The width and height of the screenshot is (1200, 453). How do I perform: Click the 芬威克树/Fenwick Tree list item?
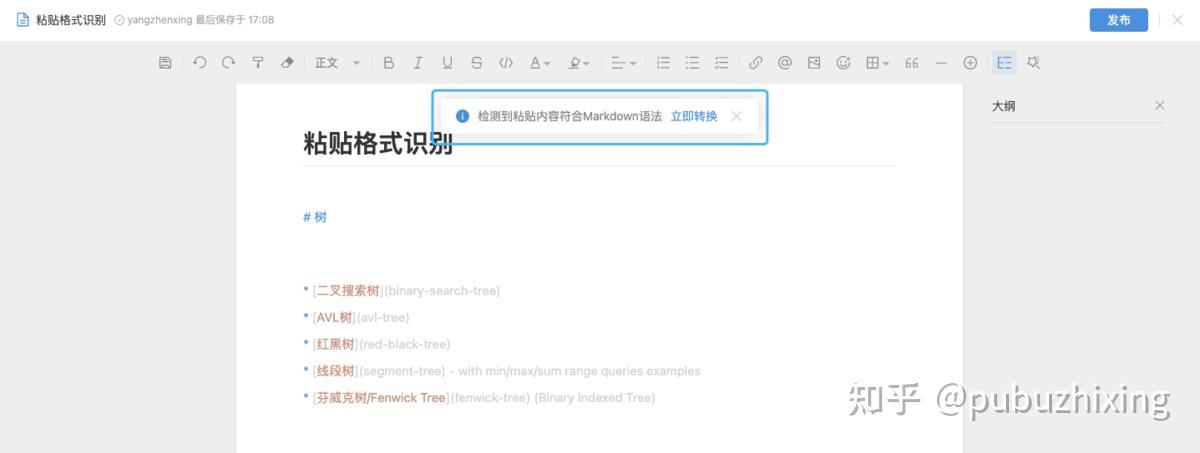479,397
